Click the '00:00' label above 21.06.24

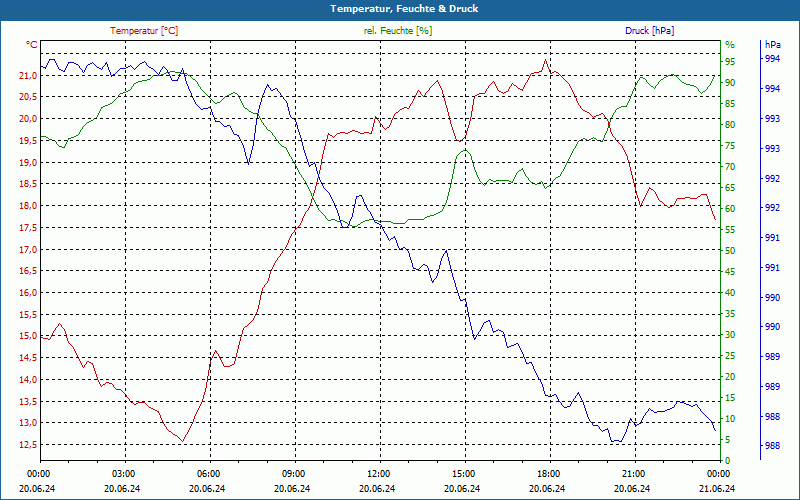point(717,473)
